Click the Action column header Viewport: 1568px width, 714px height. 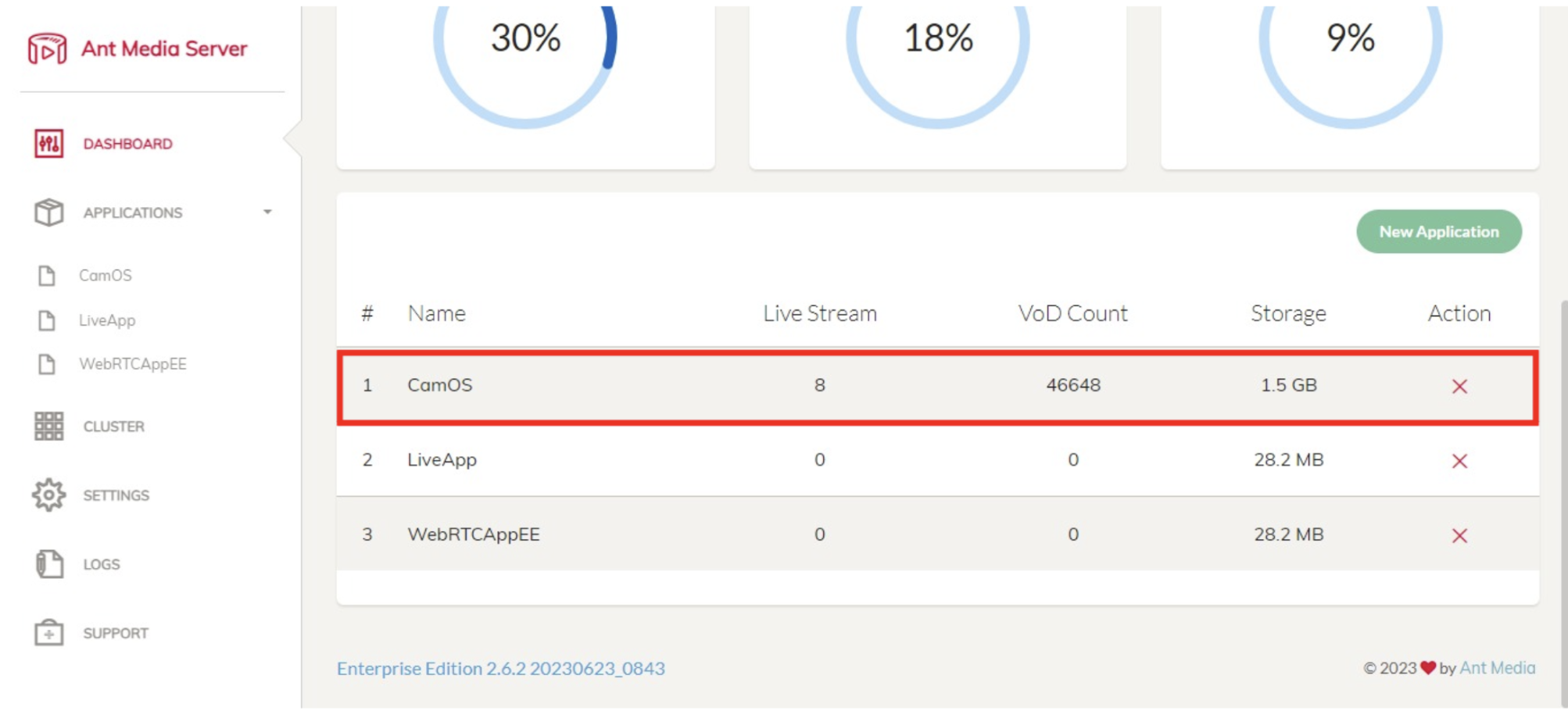pos(1459,313)
